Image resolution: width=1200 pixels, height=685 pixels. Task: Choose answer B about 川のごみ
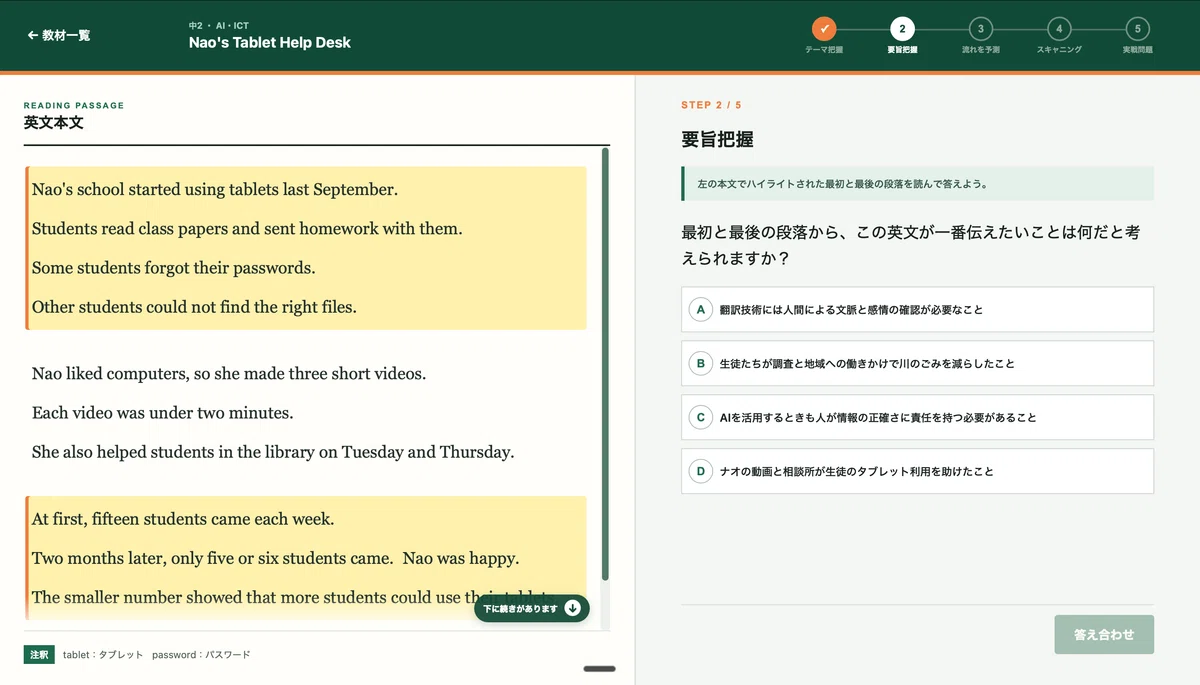tap(917, 363)
